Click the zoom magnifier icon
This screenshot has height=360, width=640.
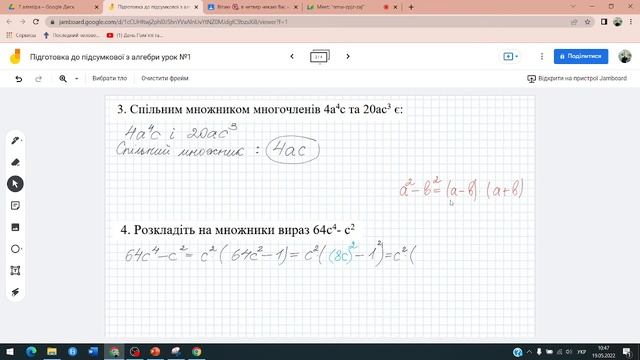tap(63, 78)
